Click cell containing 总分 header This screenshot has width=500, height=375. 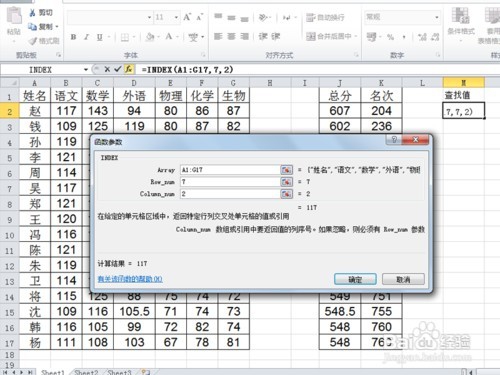340,96
